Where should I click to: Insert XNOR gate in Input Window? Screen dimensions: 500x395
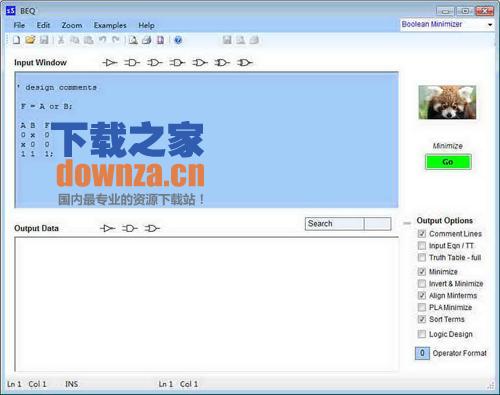[245, 63]
